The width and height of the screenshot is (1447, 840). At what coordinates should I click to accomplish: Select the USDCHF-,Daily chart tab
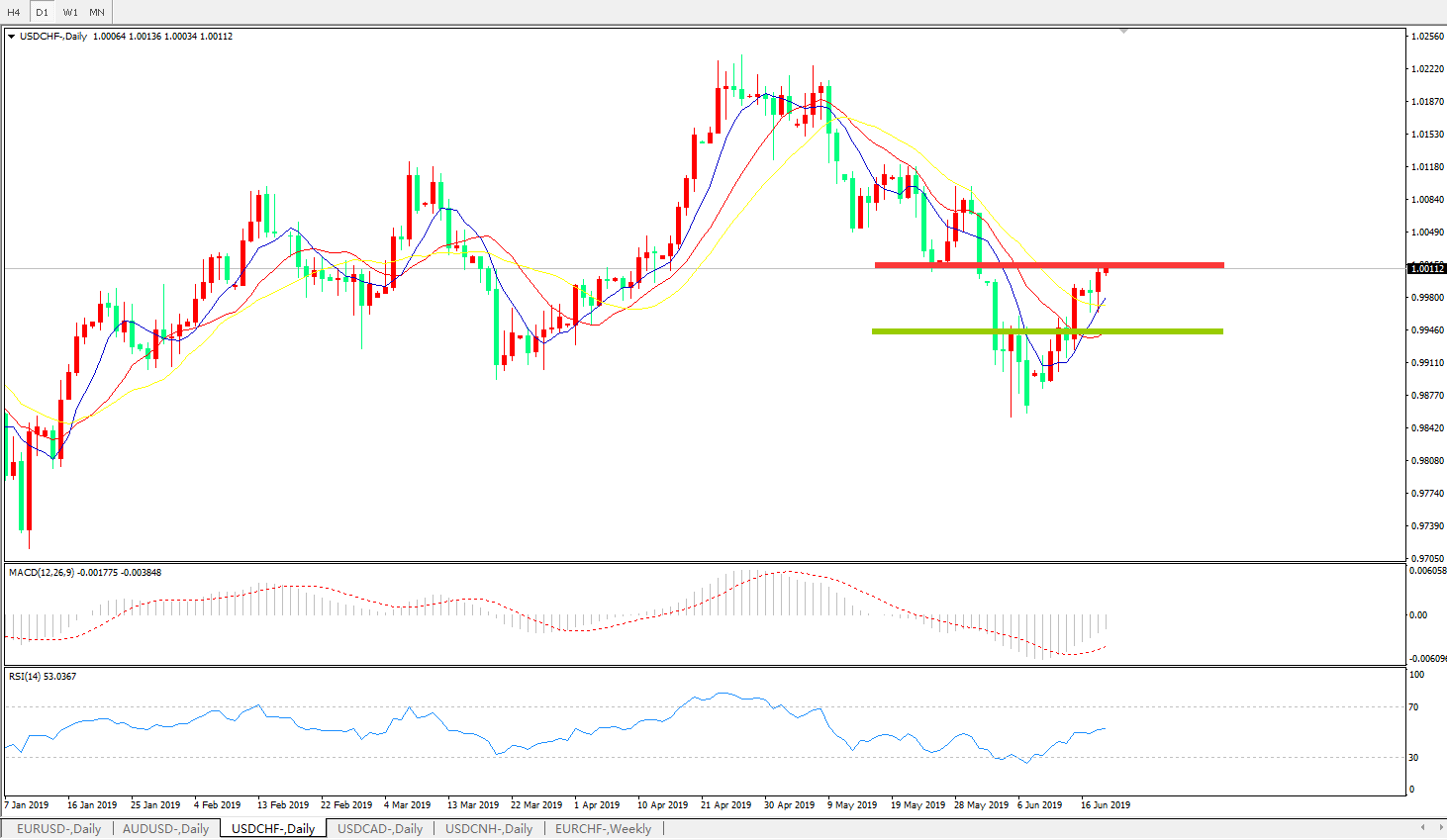273,829
